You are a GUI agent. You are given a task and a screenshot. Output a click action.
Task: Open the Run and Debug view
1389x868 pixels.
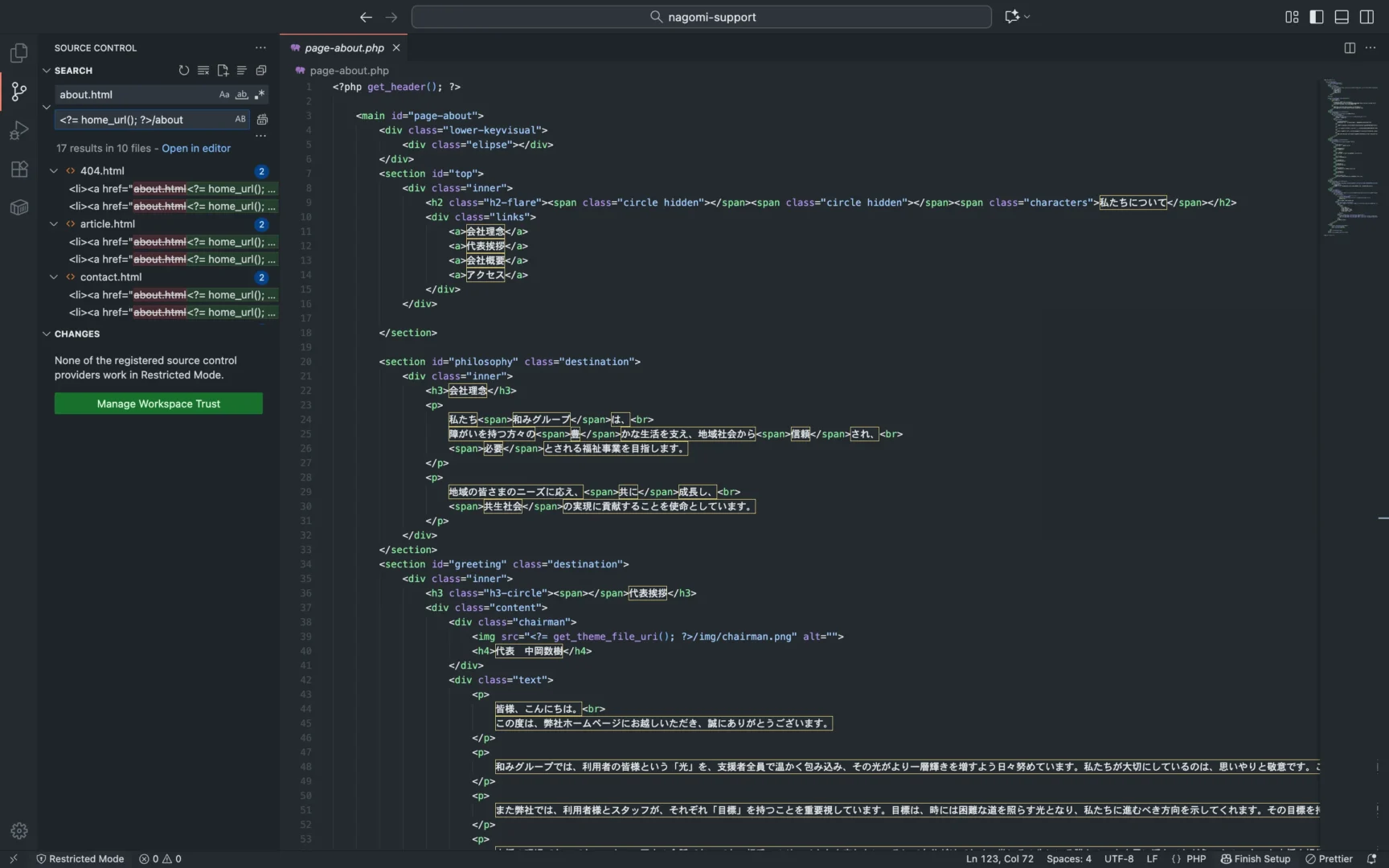[x=18, y=130]
